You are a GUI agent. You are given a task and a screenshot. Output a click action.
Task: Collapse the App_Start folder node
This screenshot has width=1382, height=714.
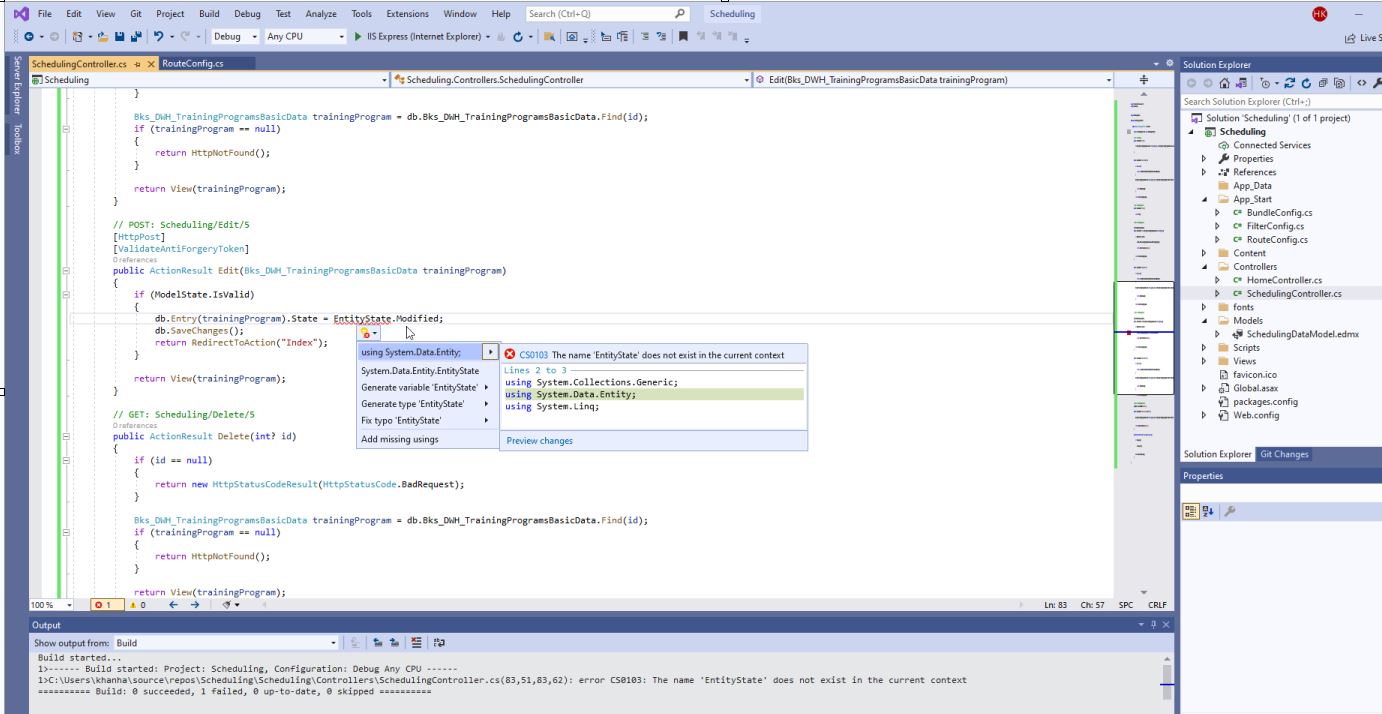coord(1204,199)
